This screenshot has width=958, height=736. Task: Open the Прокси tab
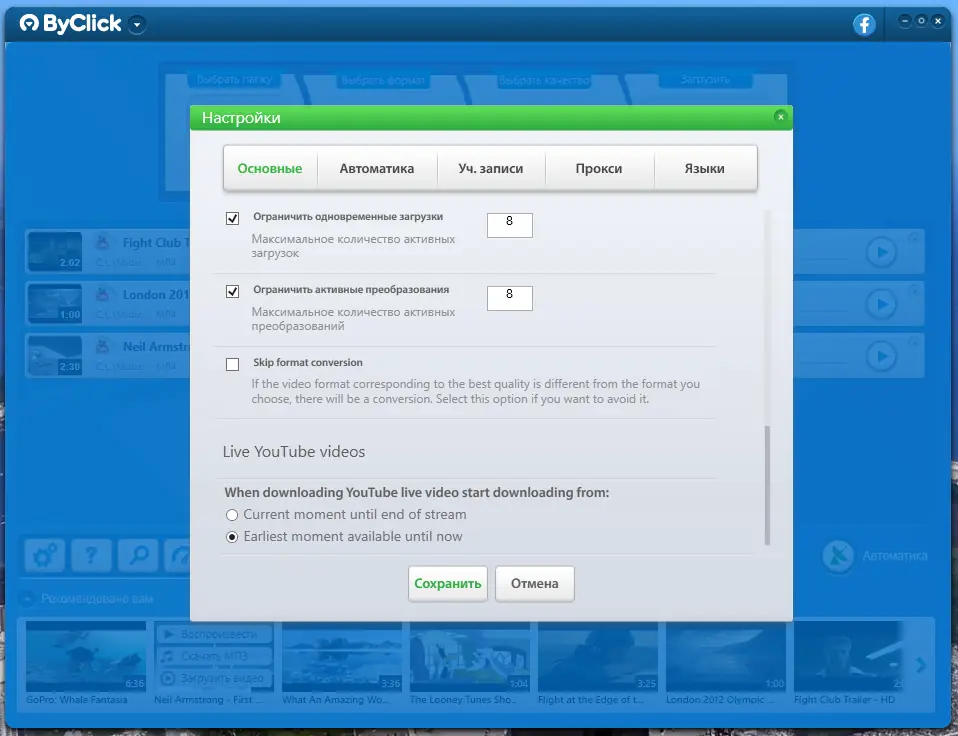599,169
